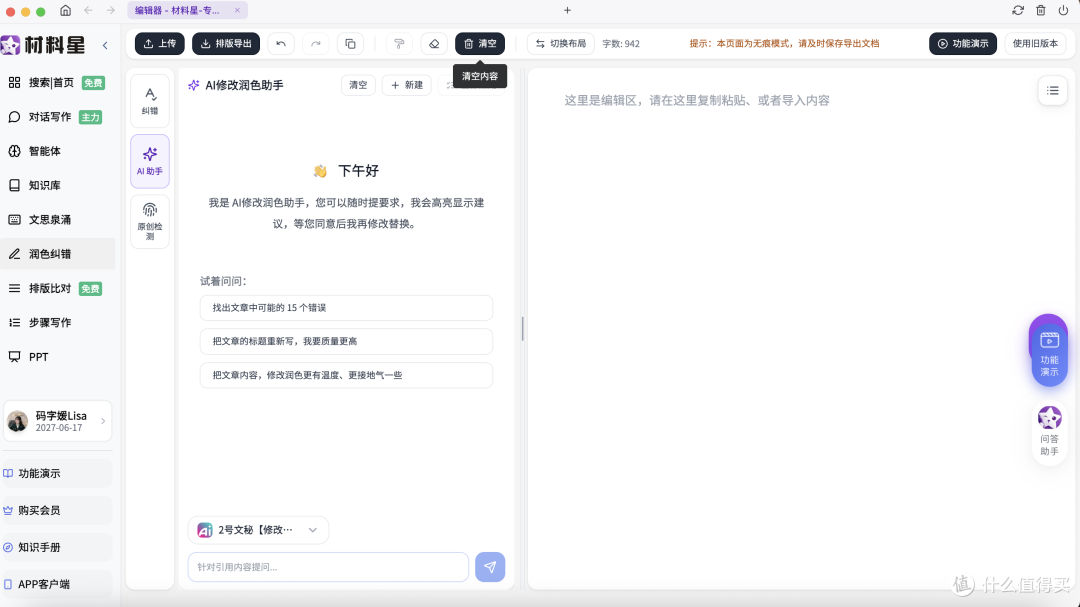Click the redo arrow icon
1080x607 pixels.
point(315,43)
